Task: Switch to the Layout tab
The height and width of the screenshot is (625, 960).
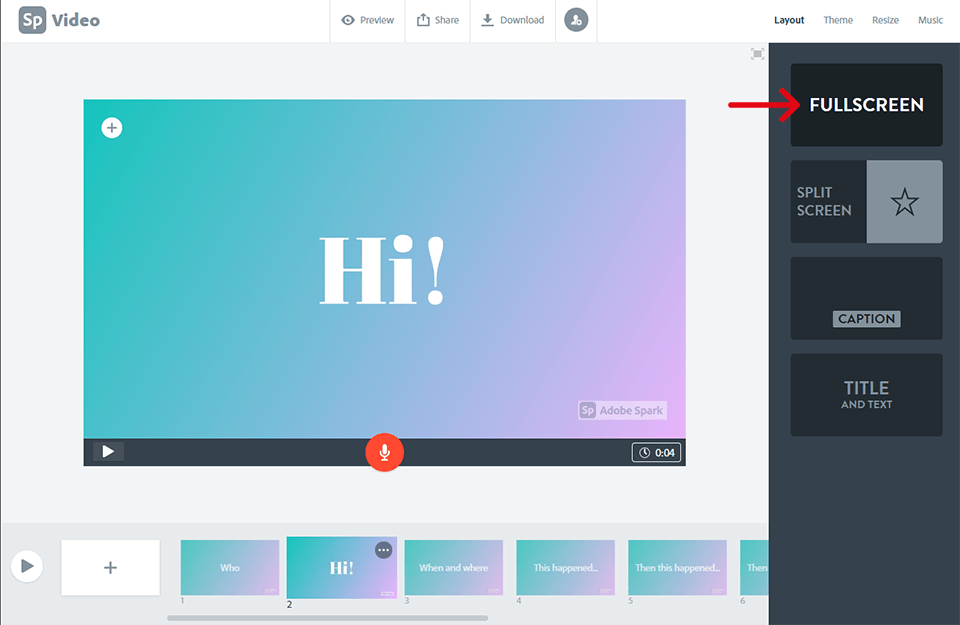Action: point(789,20)
